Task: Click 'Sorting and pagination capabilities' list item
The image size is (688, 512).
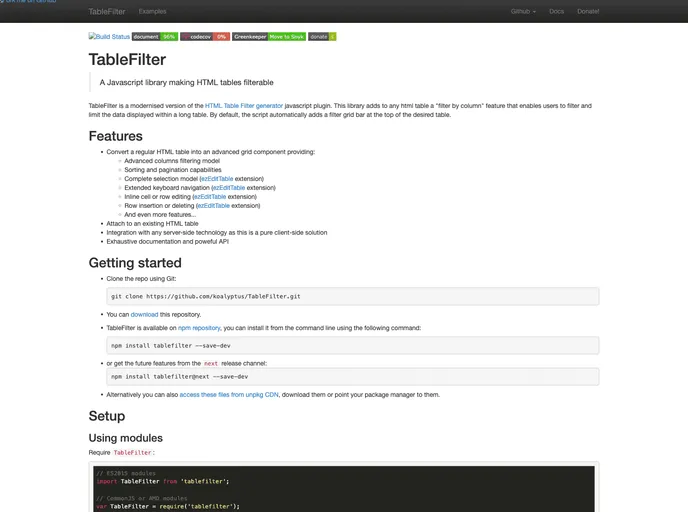Action: 173,170
